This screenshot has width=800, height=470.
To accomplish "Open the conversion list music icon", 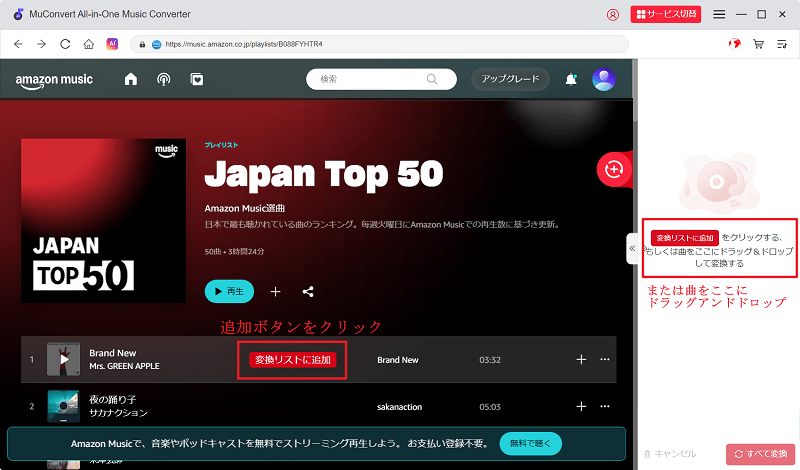I will (782, 44).
